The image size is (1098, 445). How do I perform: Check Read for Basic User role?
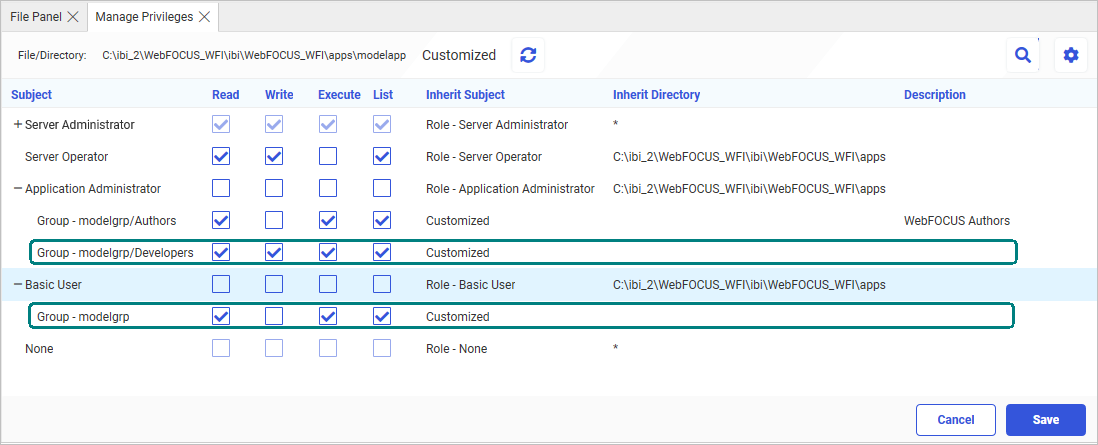221,285
